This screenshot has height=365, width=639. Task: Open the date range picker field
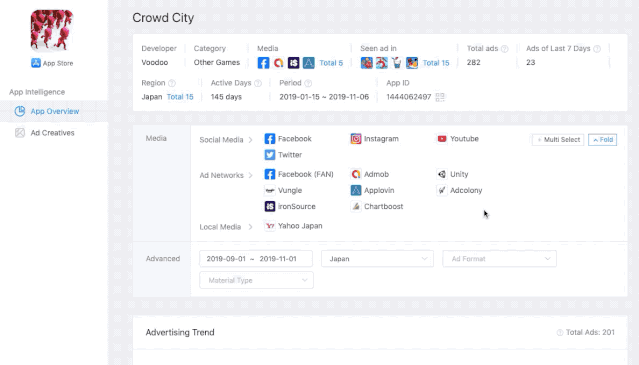pos(256,259)
